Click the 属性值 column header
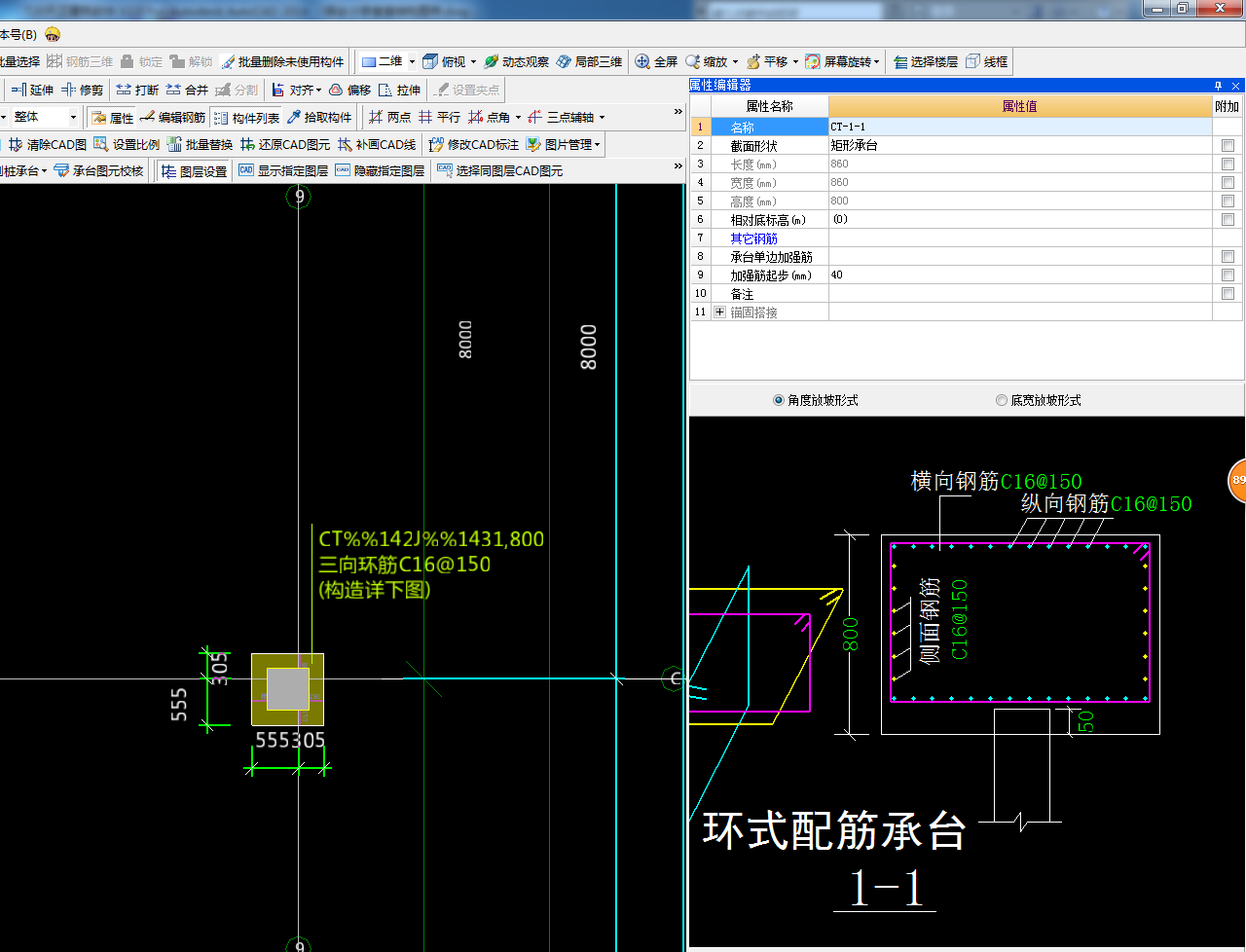 click(x=1020, y=106)
